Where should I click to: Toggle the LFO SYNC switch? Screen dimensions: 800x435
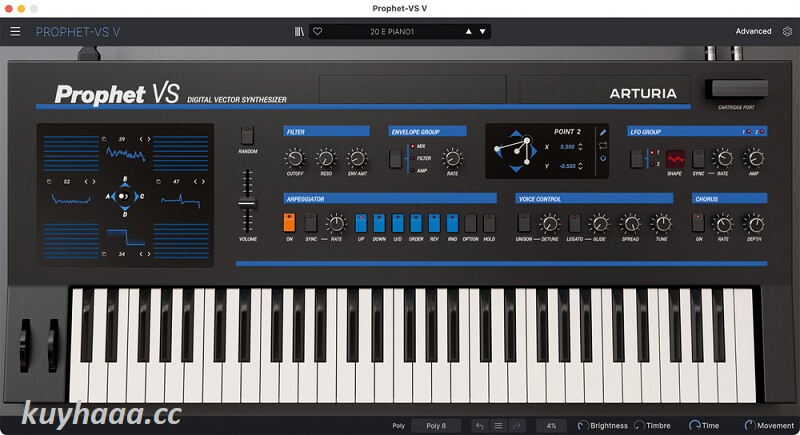pyautogui.click(x=698, y=159)
